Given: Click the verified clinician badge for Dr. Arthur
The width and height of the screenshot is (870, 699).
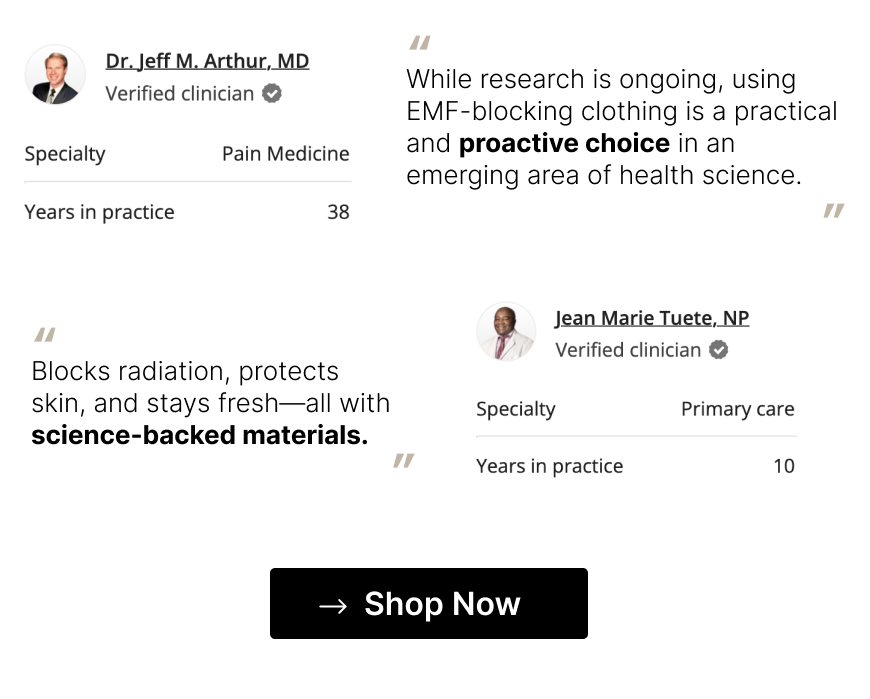Looking at the screenshot, I should pos(270,94).
